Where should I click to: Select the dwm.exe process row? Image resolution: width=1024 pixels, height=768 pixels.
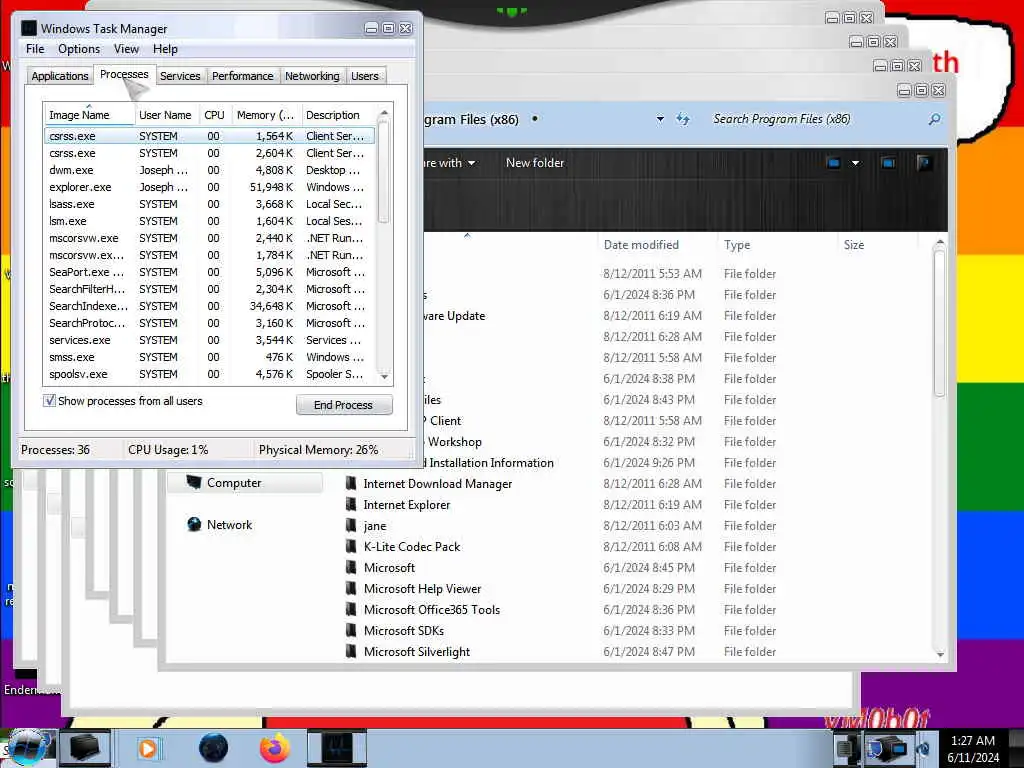tap(209, 170)
